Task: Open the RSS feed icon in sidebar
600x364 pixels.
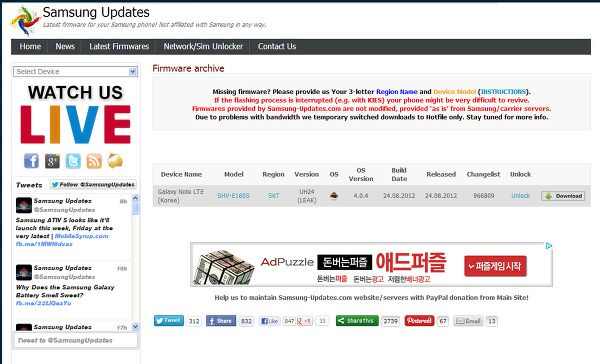Action: coord(94,161)
